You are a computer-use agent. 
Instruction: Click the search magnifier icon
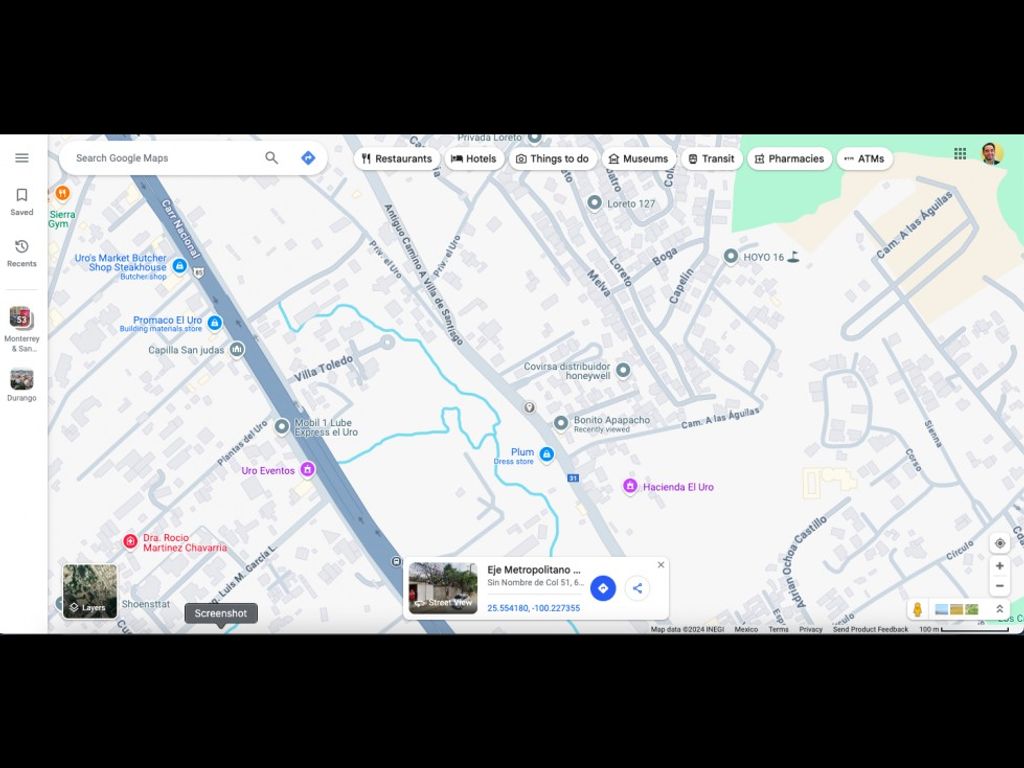click(x=271, y=158)
